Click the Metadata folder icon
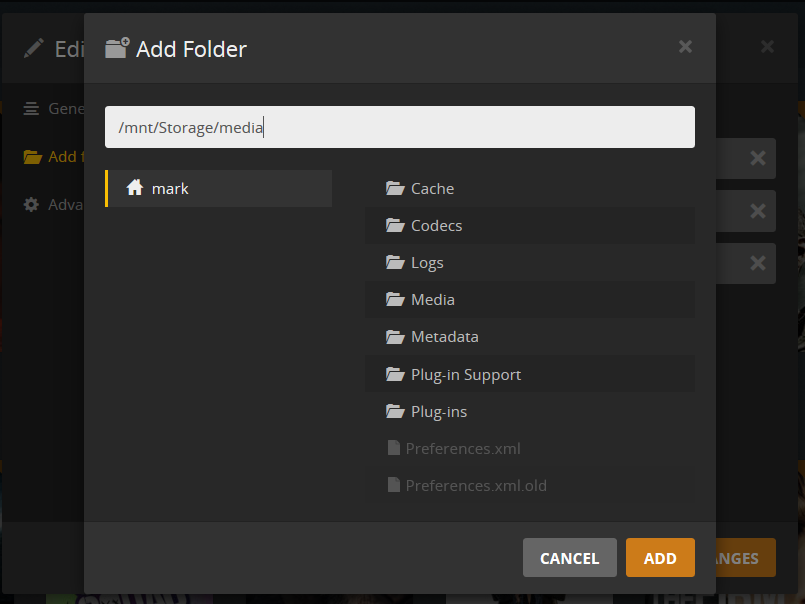This screenshot has height=604, width=805. (394, 336)
